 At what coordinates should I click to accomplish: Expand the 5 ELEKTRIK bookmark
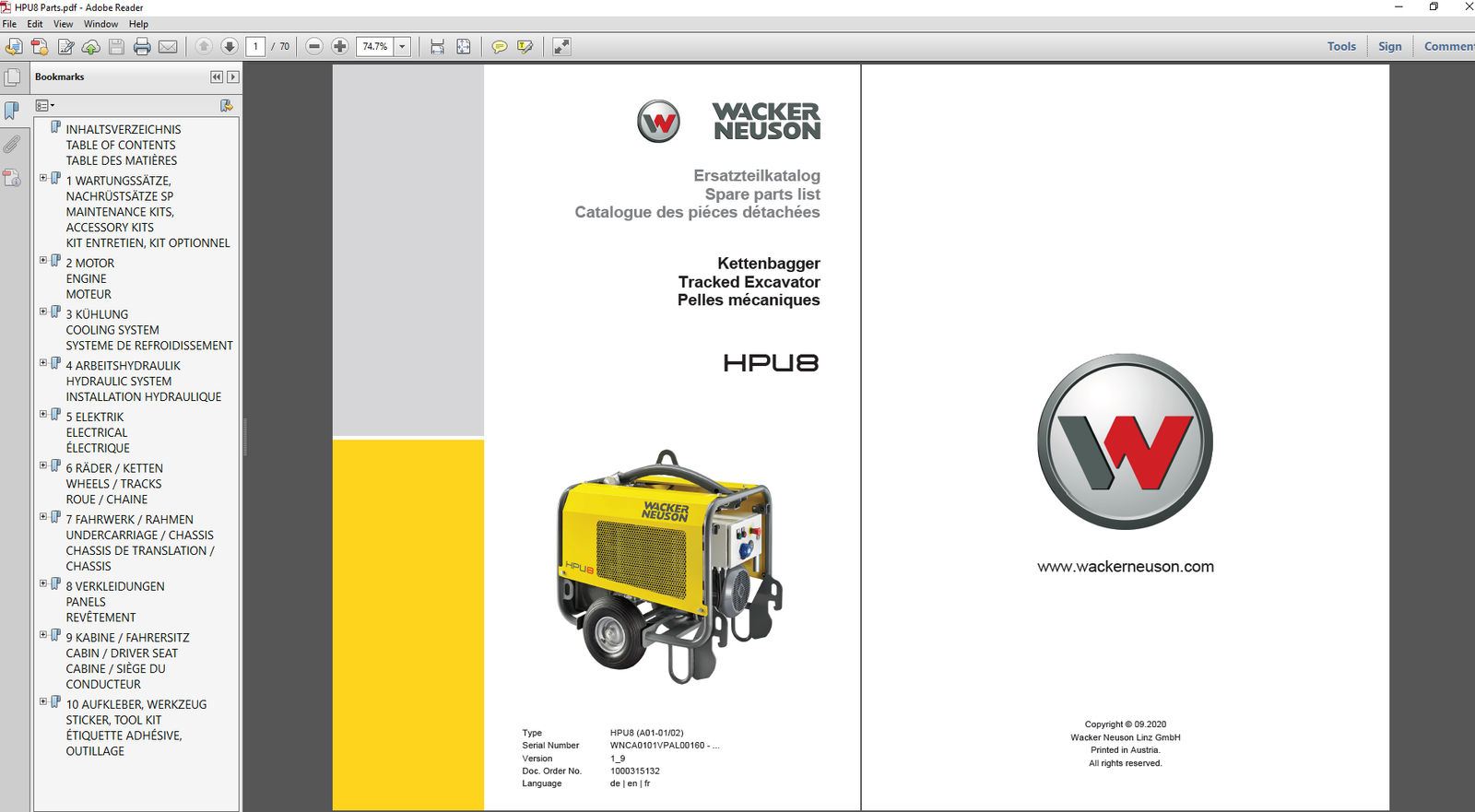(43, 415)
